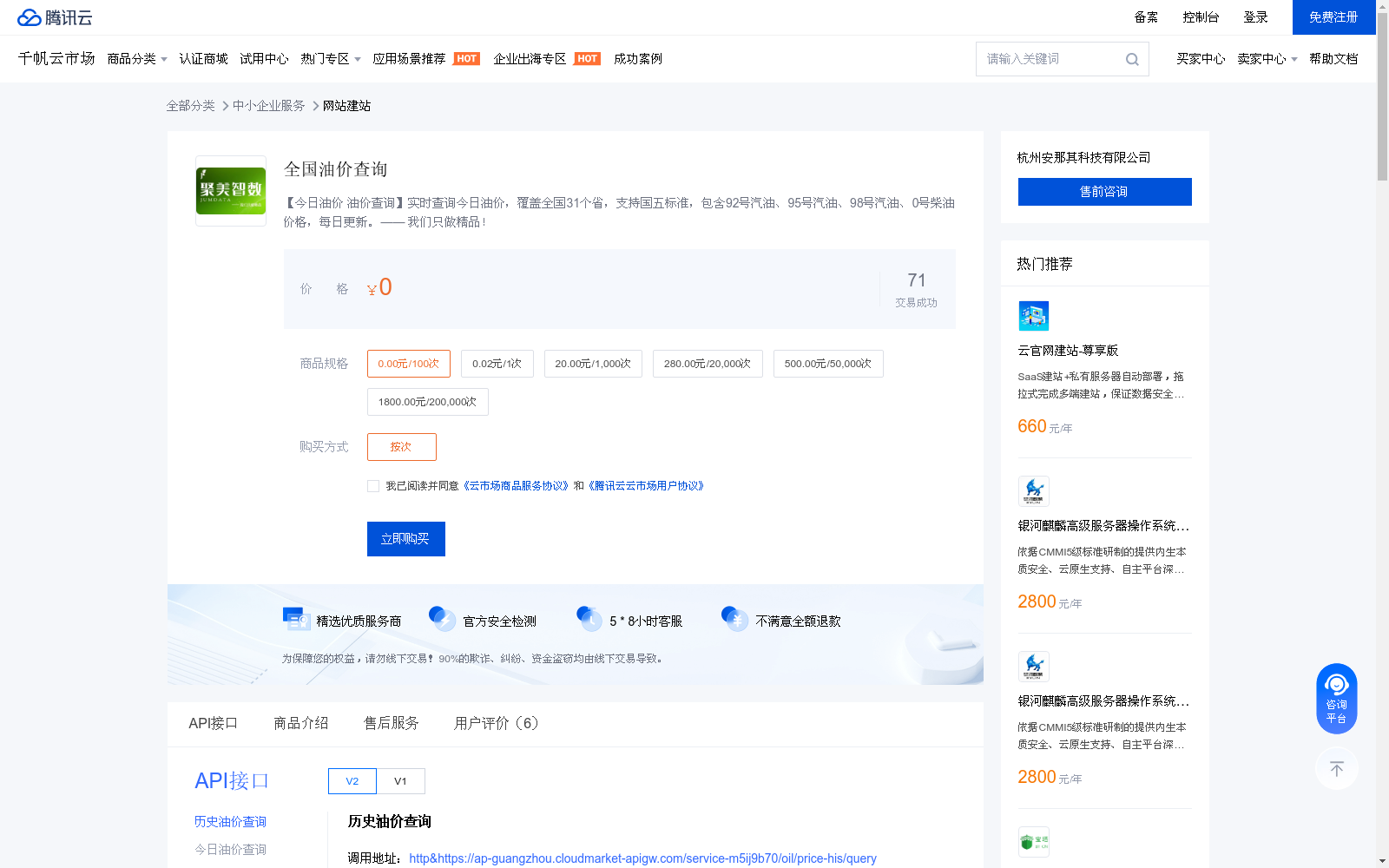Click the green shield product icon
1389x868 pixels.
1034,842
